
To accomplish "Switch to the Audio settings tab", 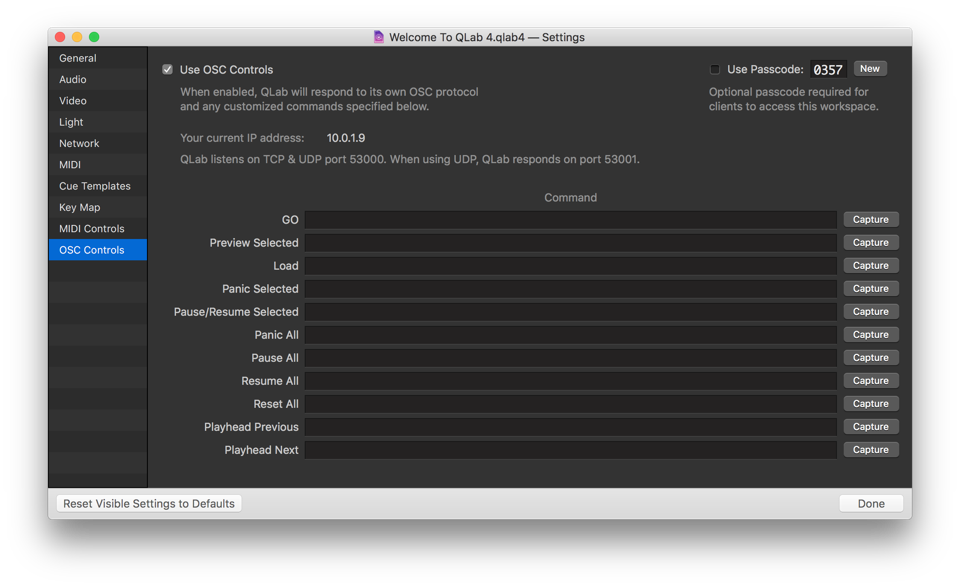I will click(x=73, y=79).
